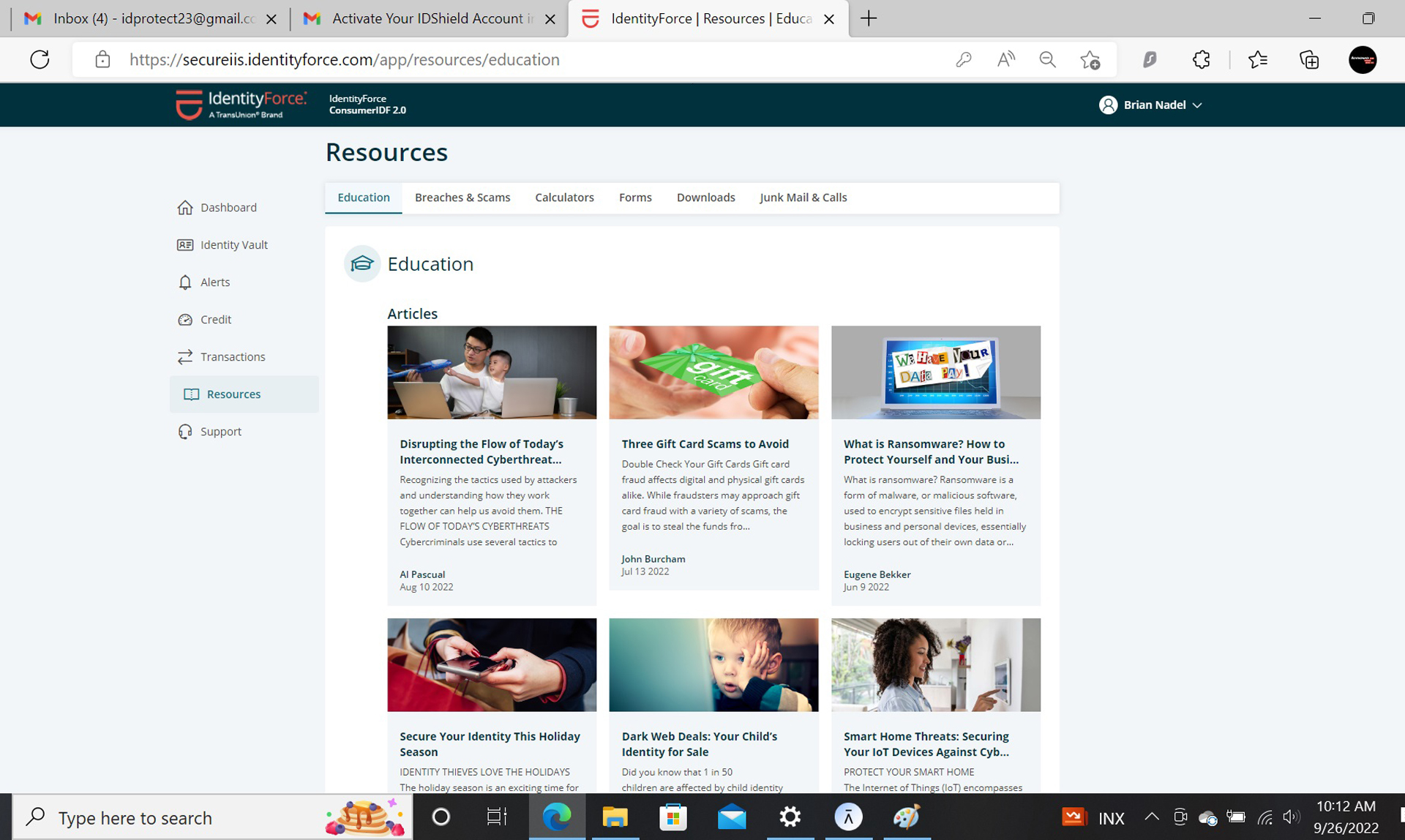Click the IdentityForce logo in the header
This screenshot has height=840, width=1405.
241,105
